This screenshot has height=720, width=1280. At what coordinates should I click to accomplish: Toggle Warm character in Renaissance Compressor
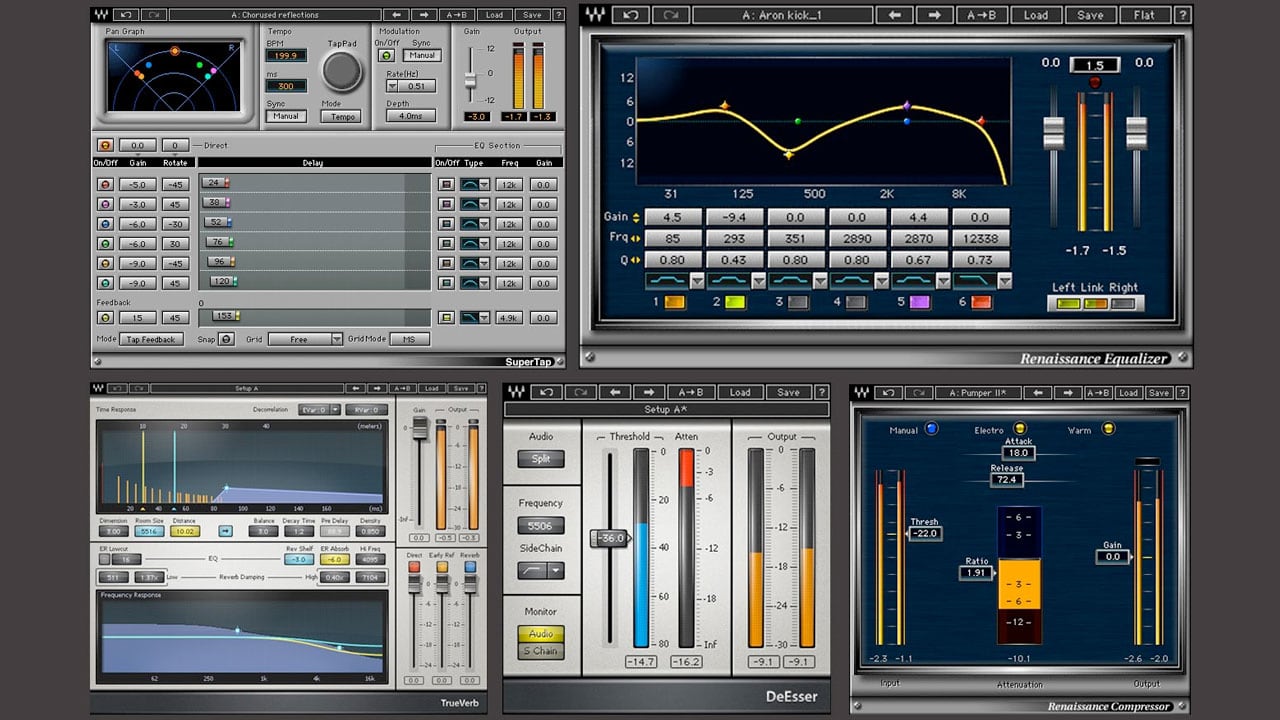(x=1108, y=429)
